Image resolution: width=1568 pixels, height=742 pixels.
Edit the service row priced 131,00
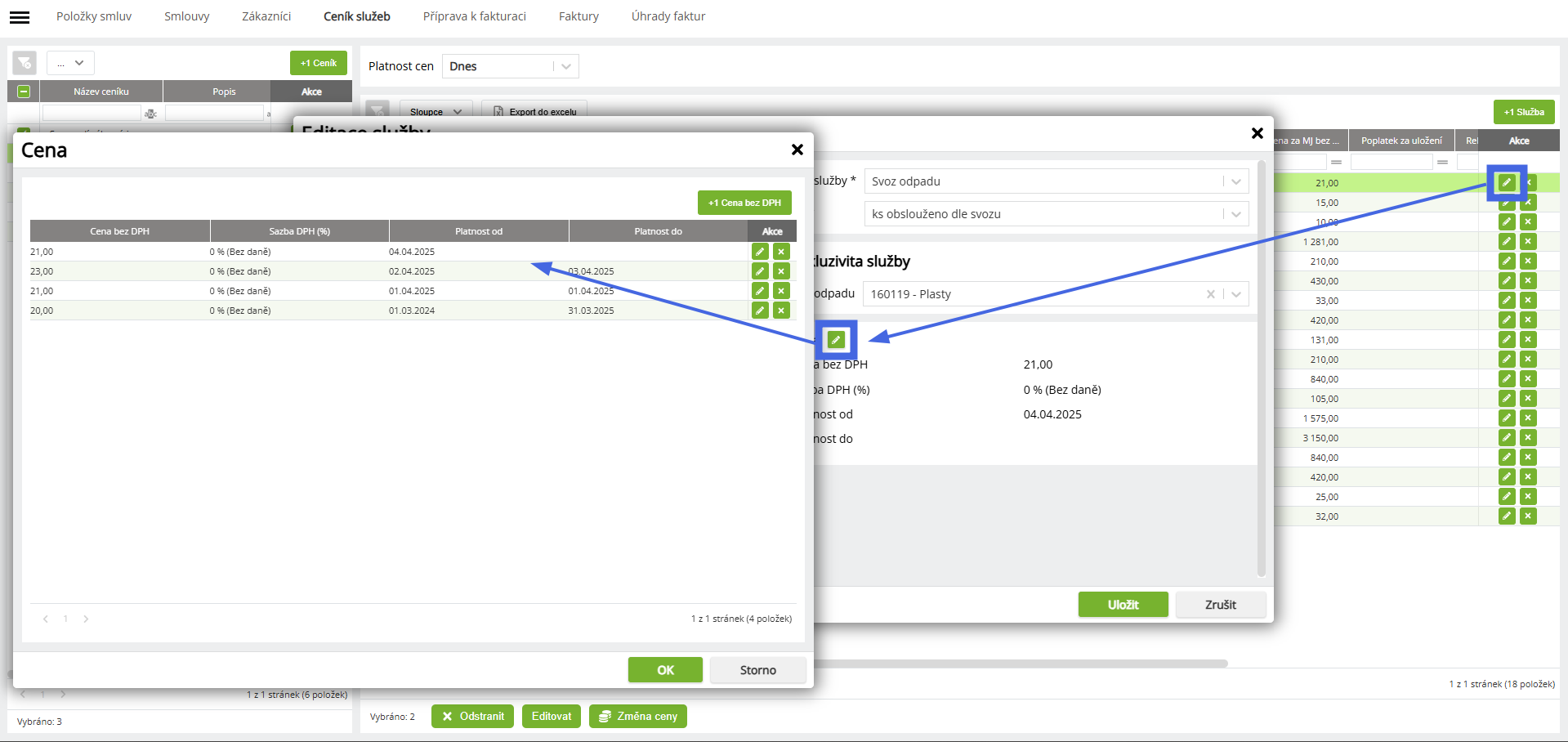click(1507, 340)
